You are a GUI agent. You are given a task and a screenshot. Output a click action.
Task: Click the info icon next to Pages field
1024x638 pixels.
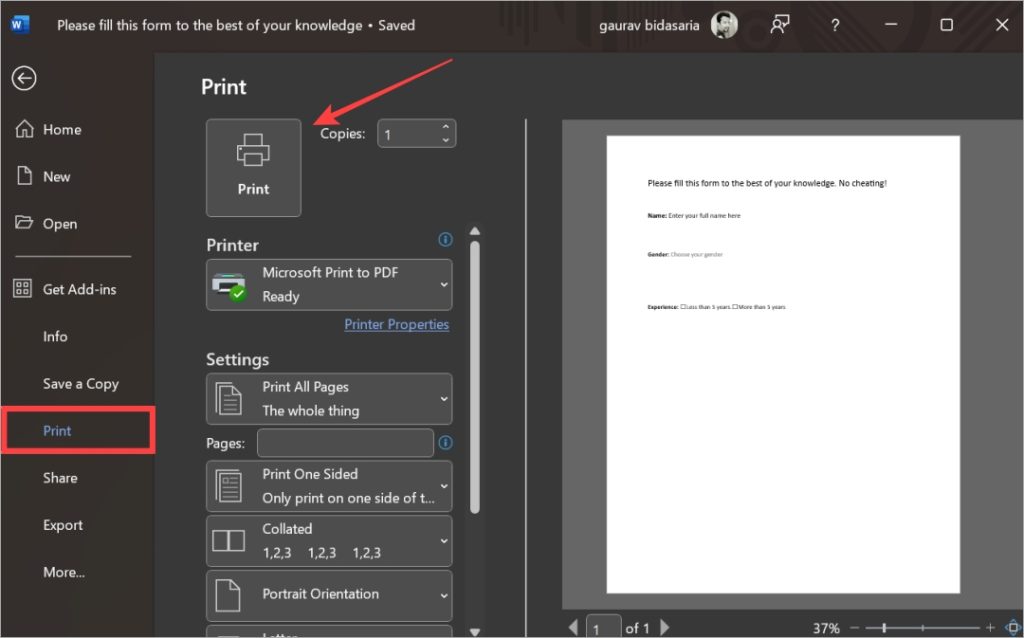tap(445, 443)
